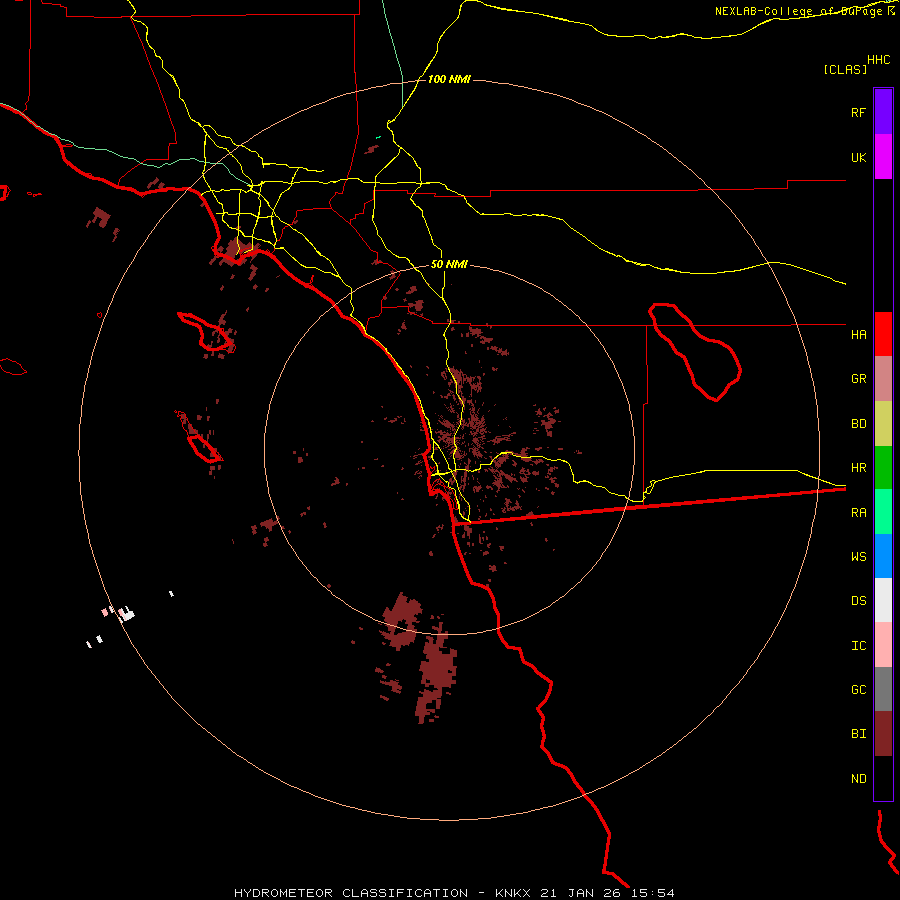Click the white DS legend swatch
The height and width of the screenshot is (900, 900).
pyautogui.click(x=883, y=600)
